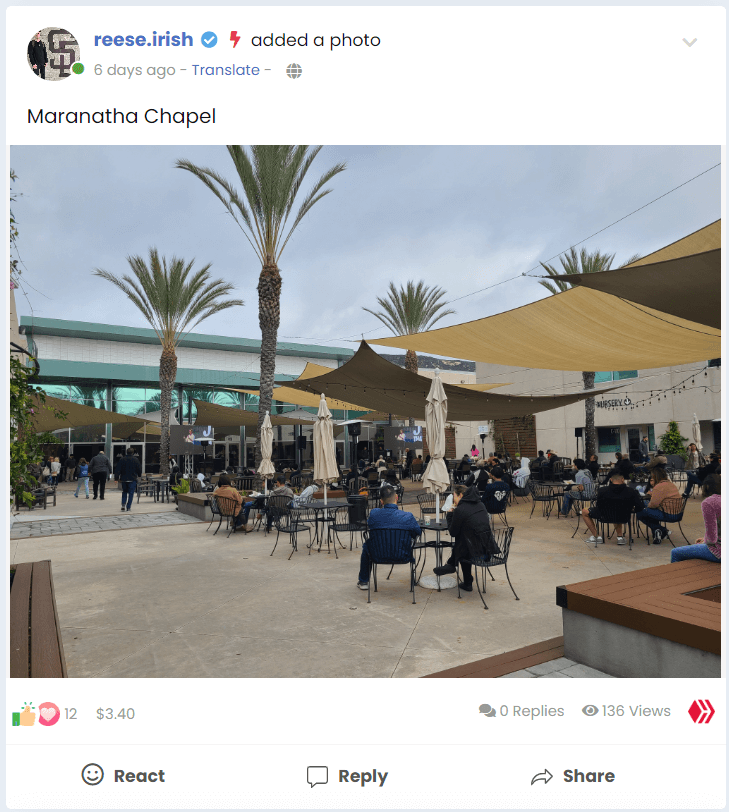Click the 6 days ago timestamp
Viewport: 729px width, 812px height.
[x=135, y=70]
